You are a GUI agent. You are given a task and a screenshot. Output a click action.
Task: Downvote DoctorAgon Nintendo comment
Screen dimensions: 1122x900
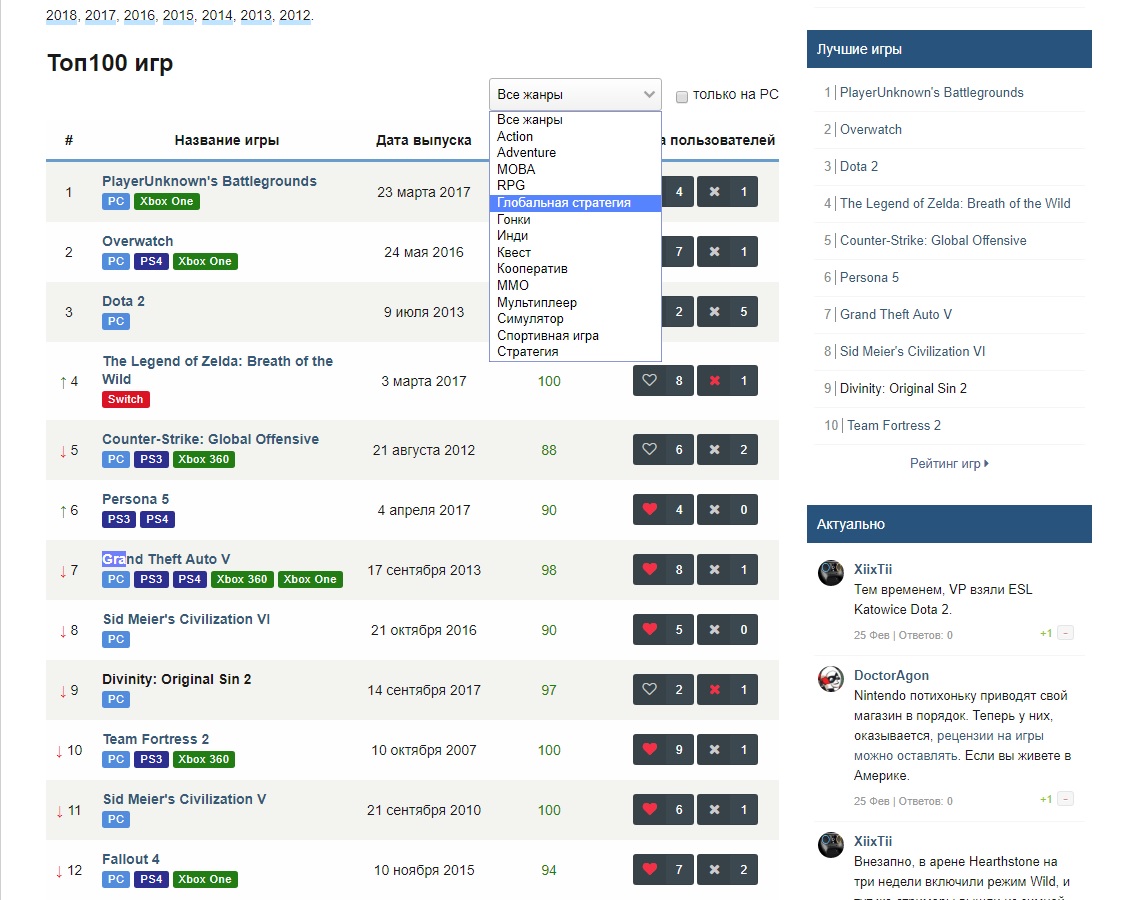point(1065,799)
